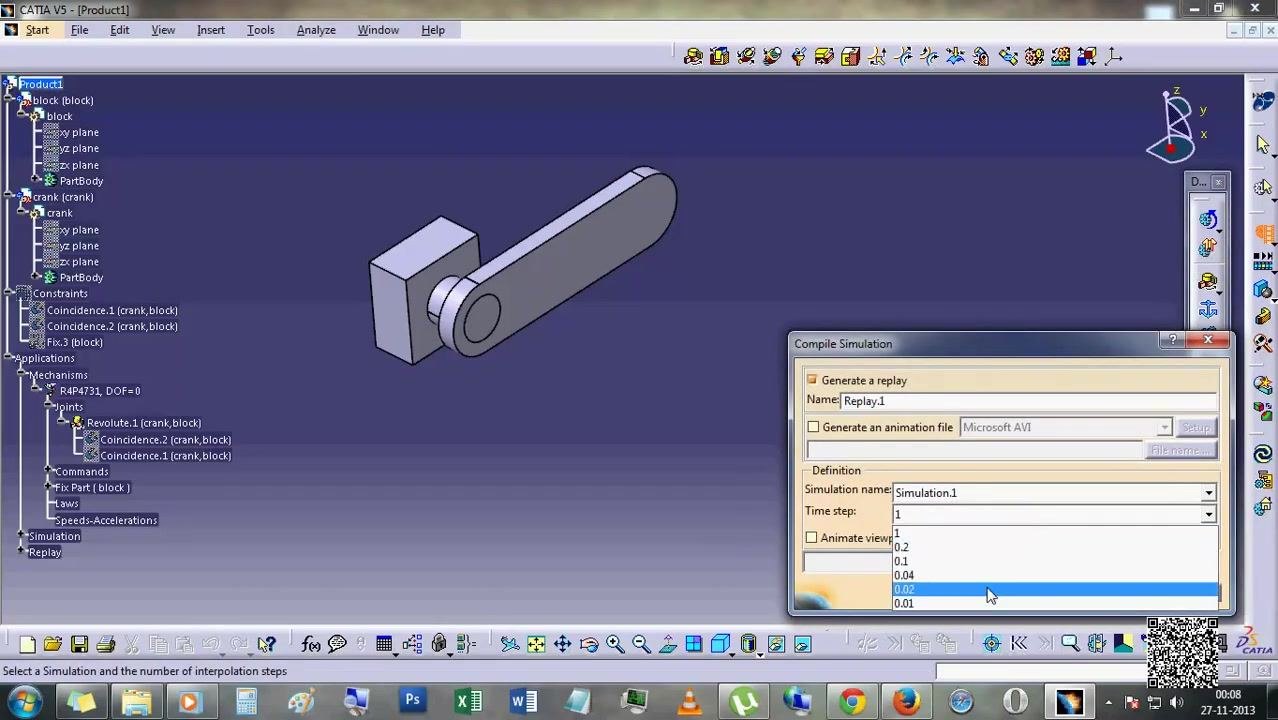
Task: Select Fix.3 (block) constraint in tree
Action: pos(74,342)
